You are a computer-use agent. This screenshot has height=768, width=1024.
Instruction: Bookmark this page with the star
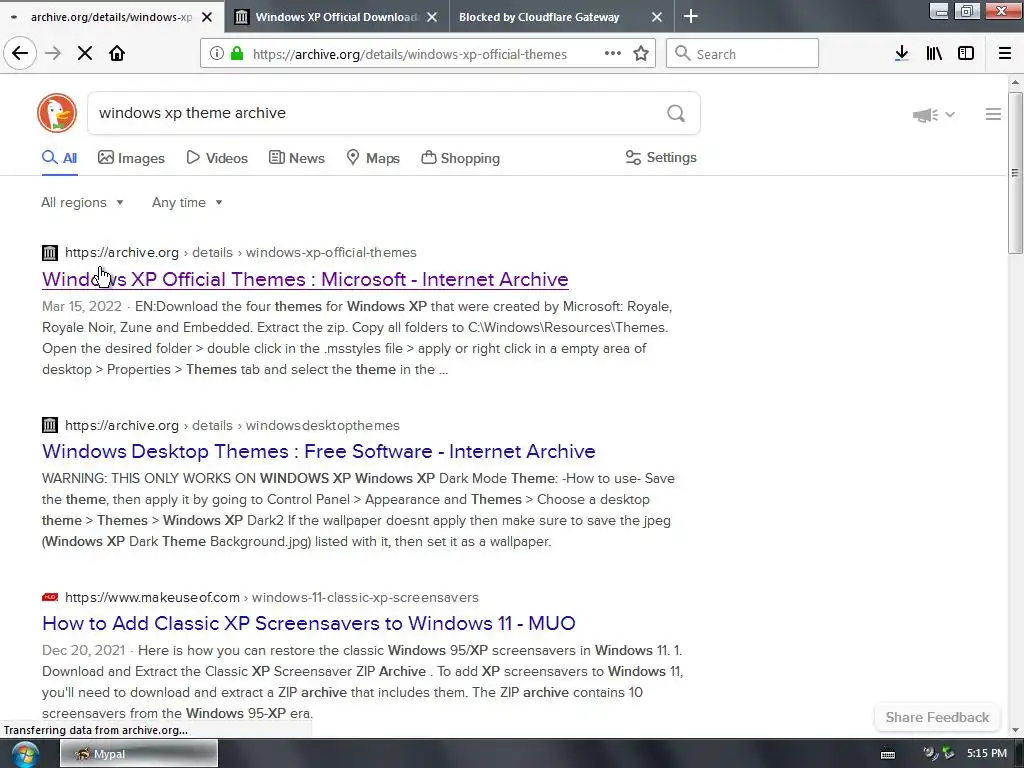point(641,54)
